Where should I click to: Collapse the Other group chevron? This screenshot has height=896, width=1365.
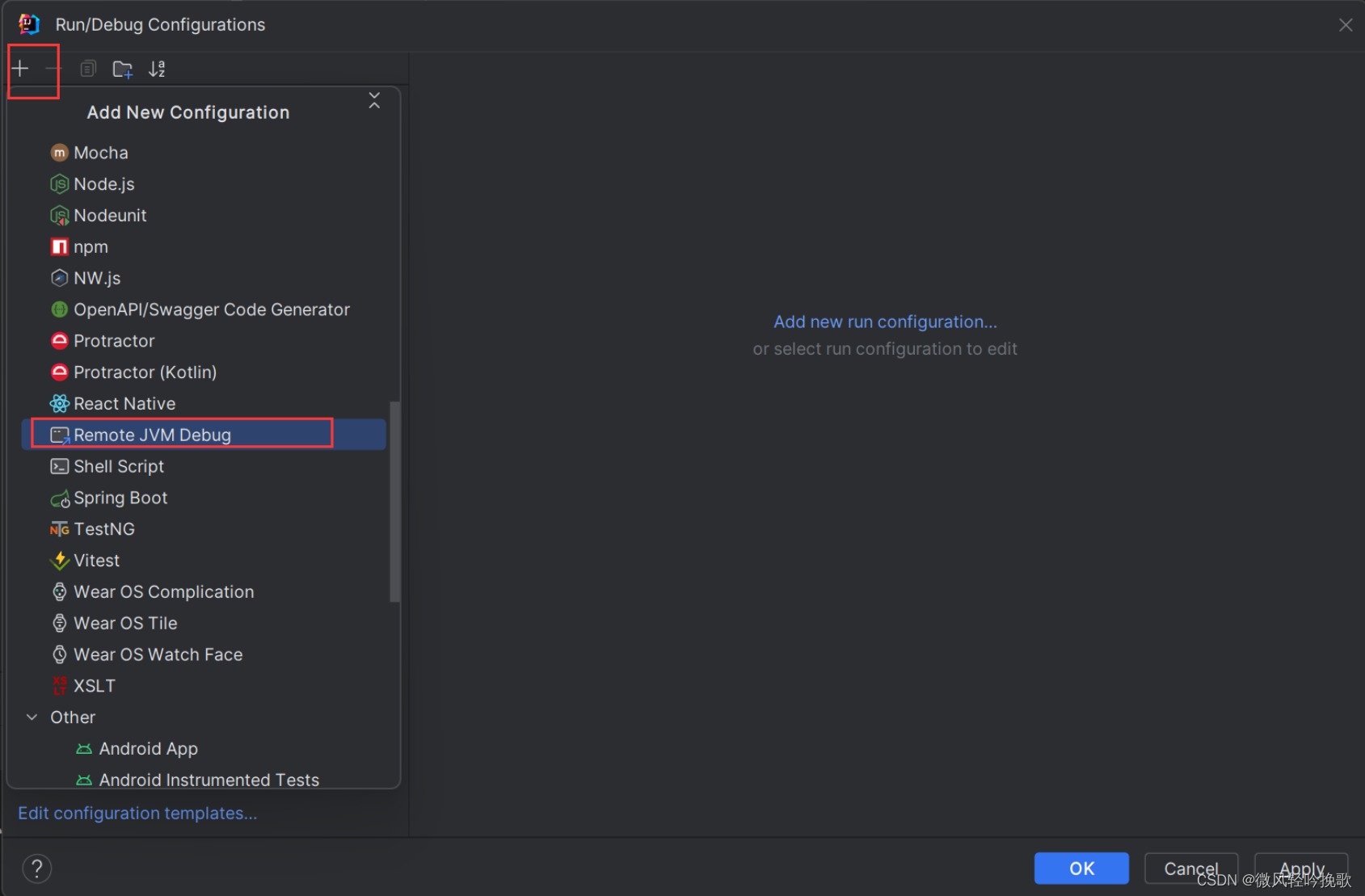click(x=32, y=717)
